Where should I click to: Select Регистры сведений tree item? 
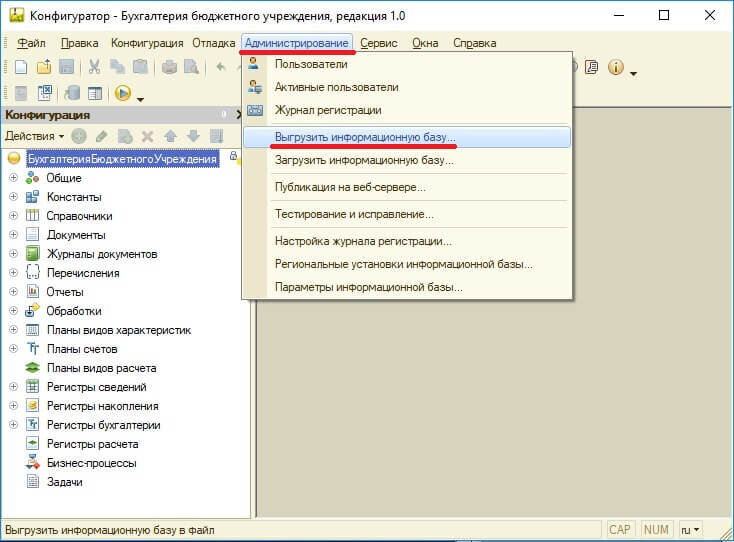pos(96,387)
